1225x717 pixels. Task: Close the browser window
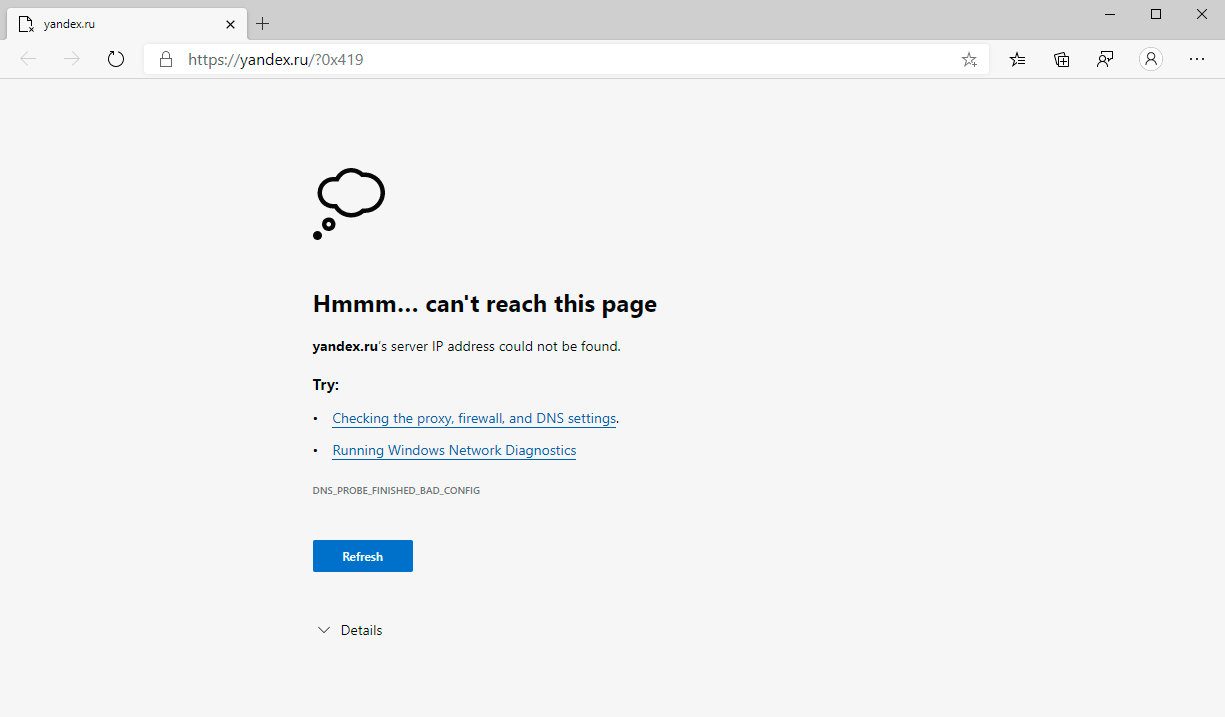click(1202, 14)
